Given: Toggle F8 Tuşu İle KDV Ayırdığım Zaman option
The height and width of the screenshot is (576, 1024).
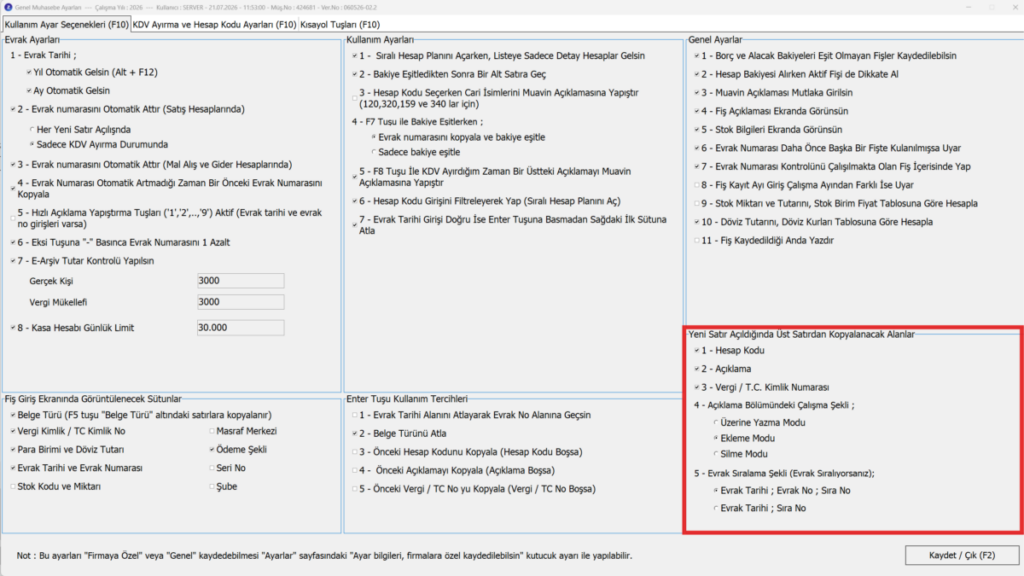Looking at the screenshot, I should (x=355, y=176).
